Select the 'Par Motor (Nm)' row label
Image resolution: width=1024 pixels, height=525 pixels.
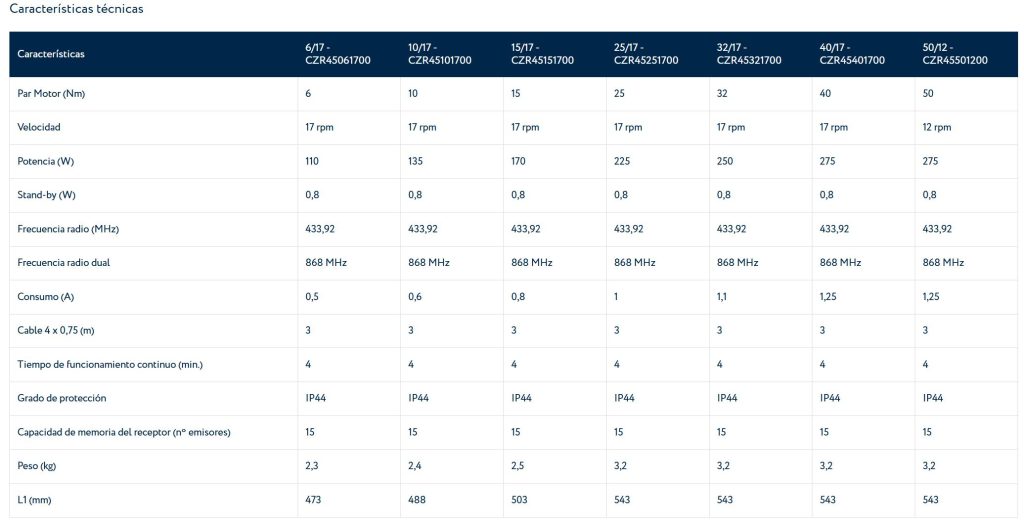[x=51, y=93]
